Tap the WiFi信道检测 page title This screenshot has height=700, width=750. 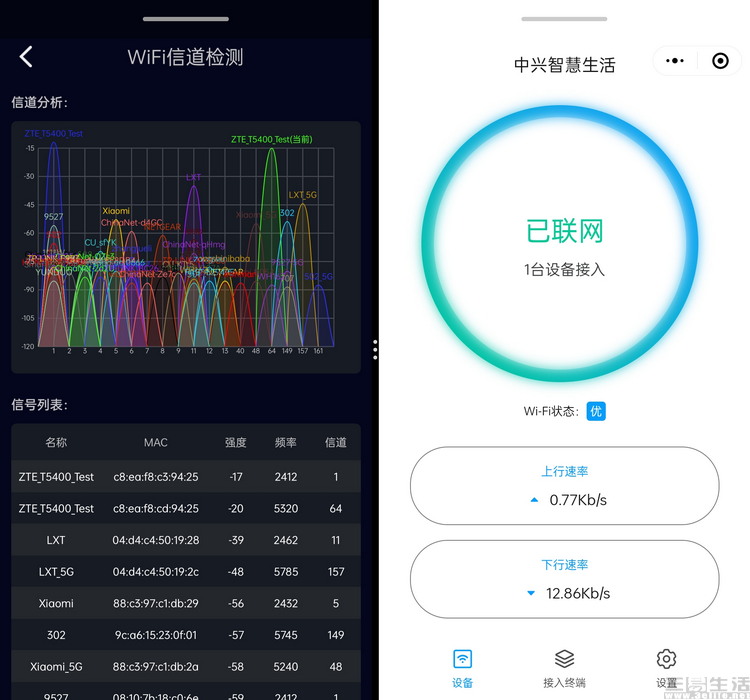point(186,57)
